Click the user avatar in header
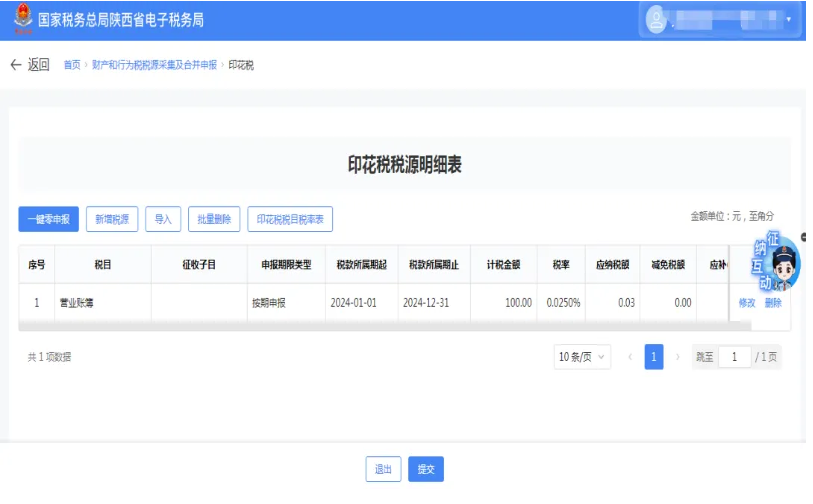813x504 pixels. (657, 20)
